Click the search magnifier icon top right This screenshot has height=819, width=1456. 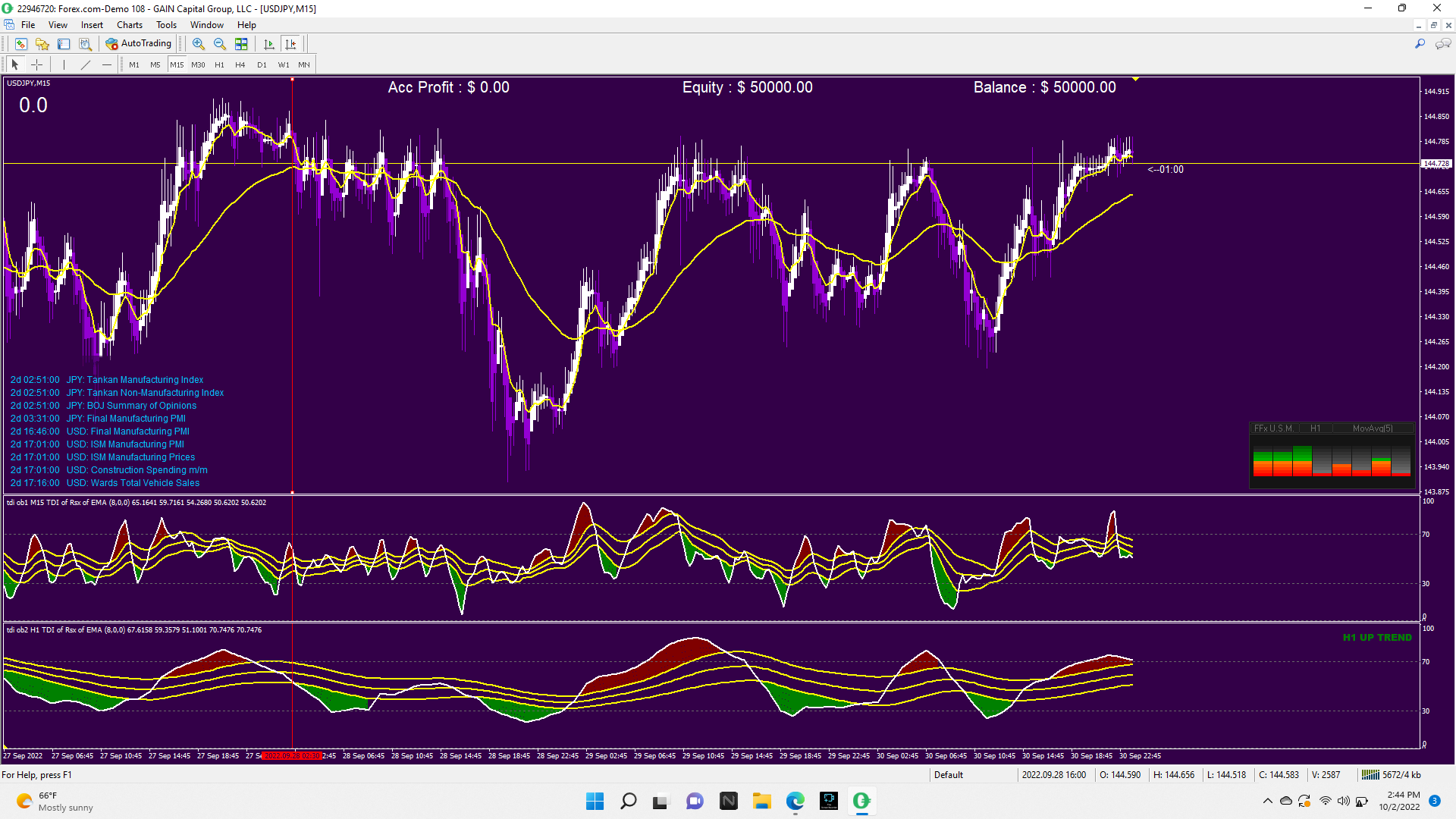point(1420,44)
